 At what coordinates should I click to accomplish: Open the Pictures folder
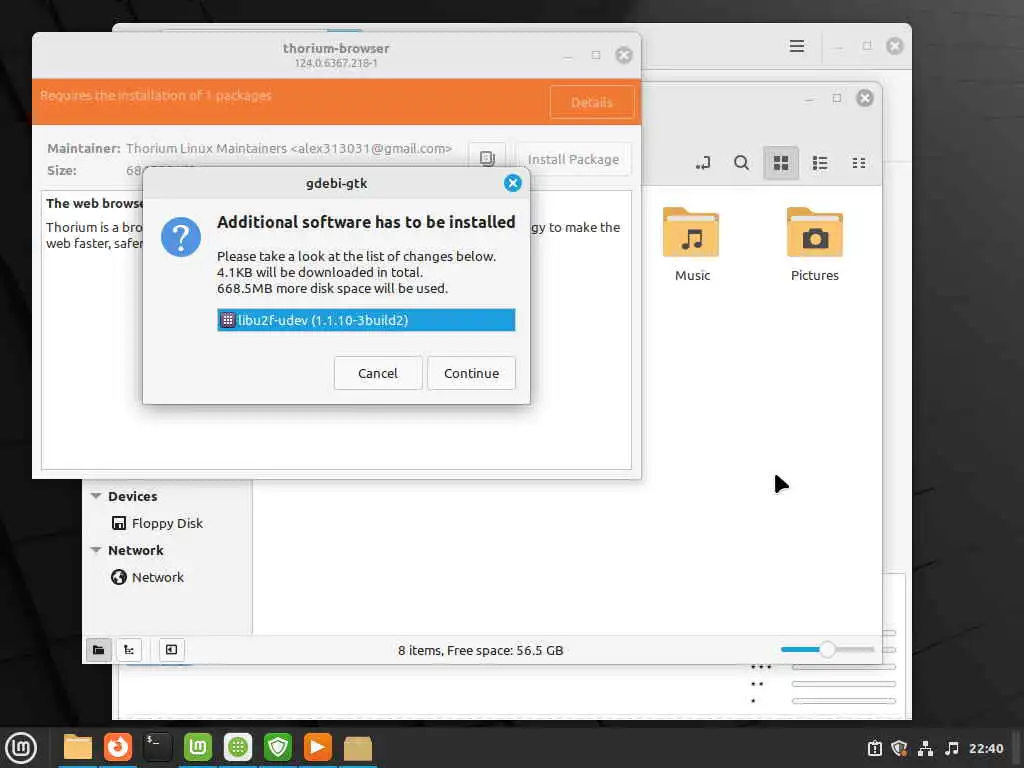[814, 244]
